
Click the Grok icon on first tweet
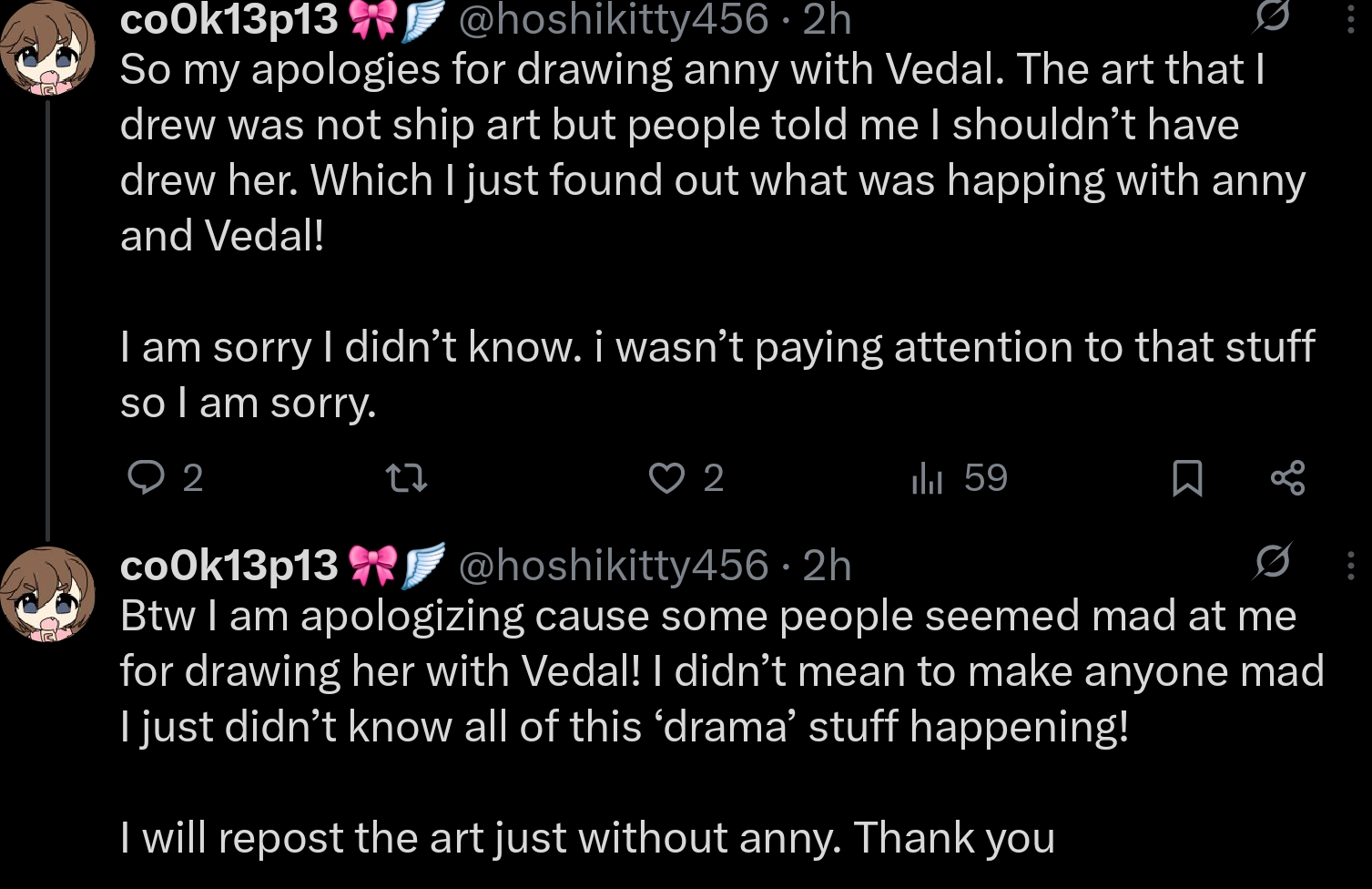[x=1271, y=16]
